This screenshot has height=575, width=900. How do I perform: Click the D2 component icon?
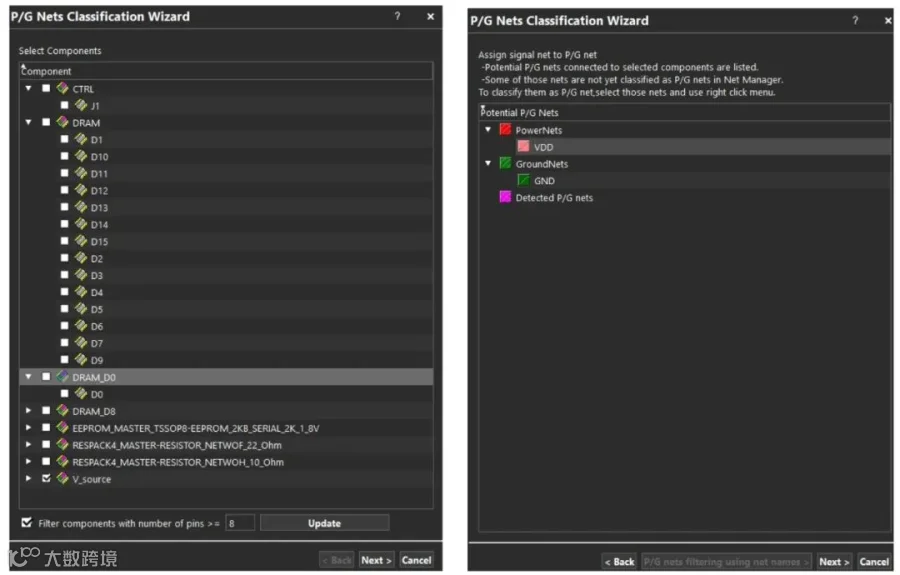click(x=81, y=258)
